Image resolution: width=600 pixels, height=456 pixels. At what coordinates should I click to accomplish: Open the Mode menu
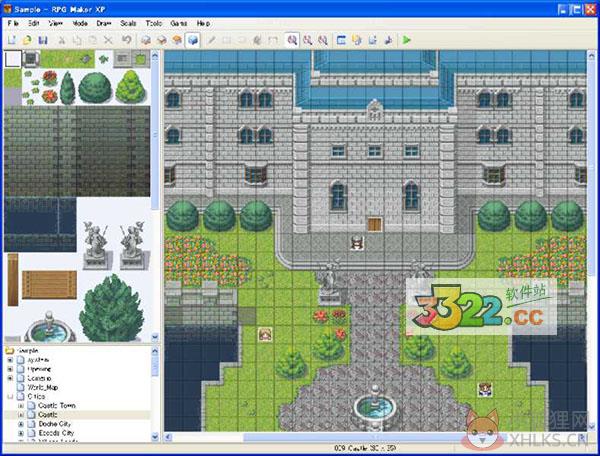(80, 23)
